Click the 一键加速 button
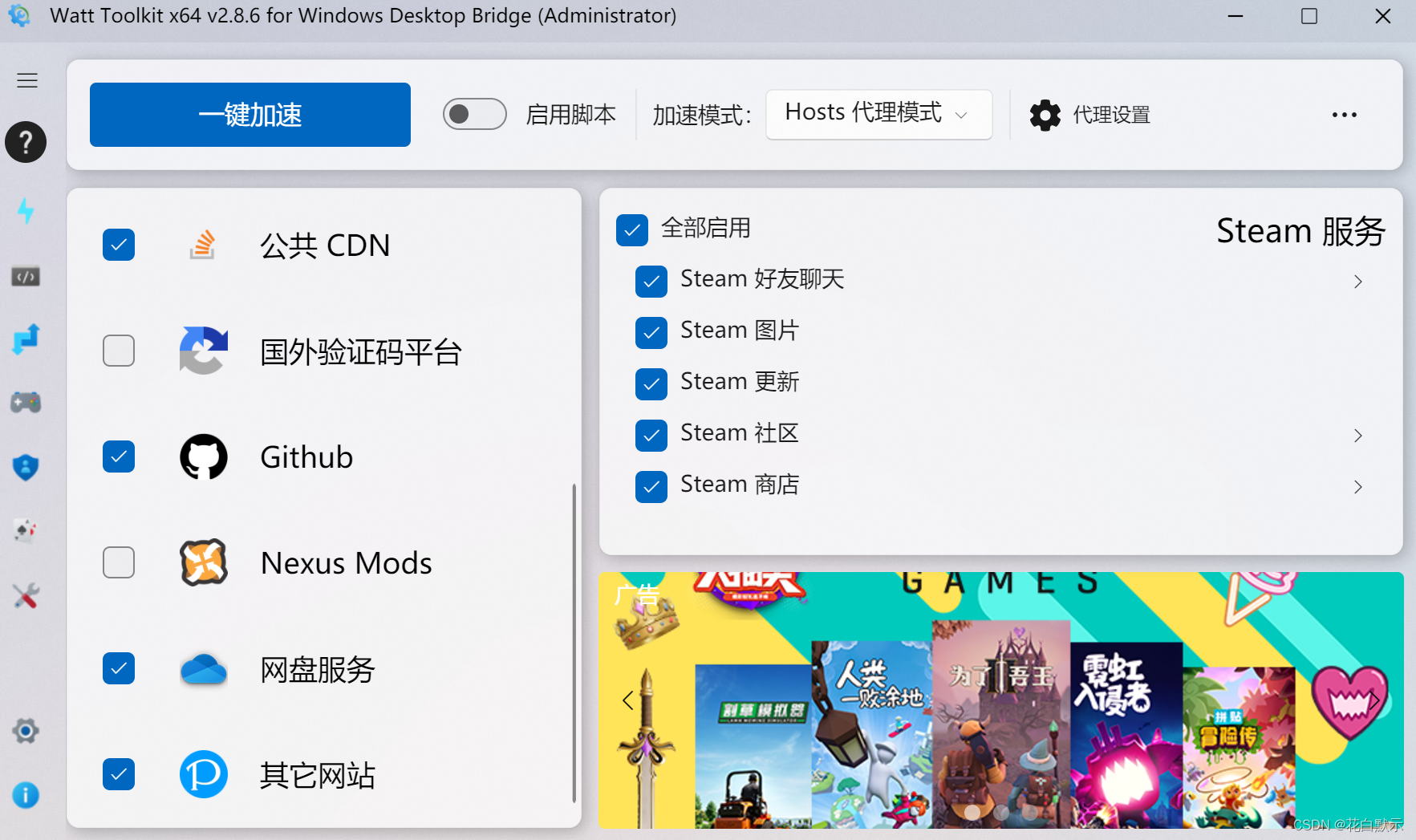The image size is (1416, 840). coord(250,115)
